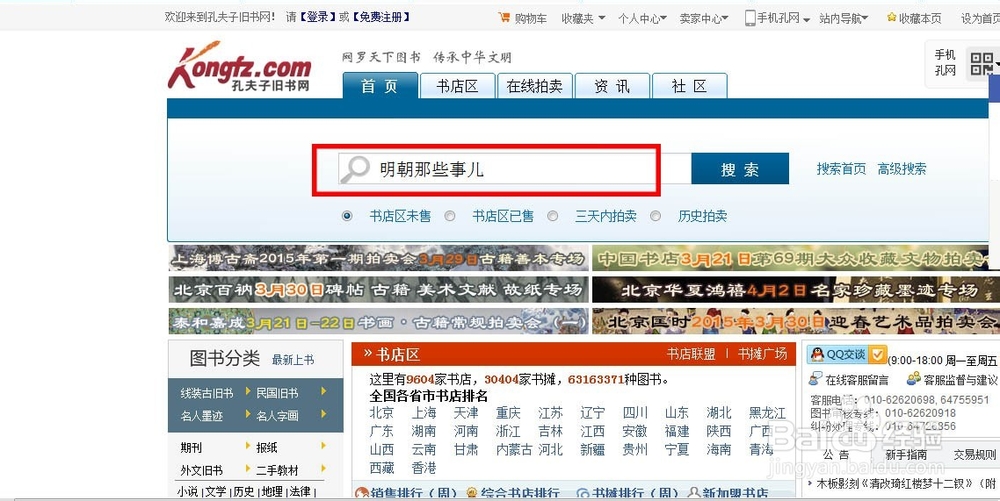Image resolution: width=1000 pixels, height=501 pixels.
Task: Click the star icon beside 收藏本页
Action: [892, 18]
